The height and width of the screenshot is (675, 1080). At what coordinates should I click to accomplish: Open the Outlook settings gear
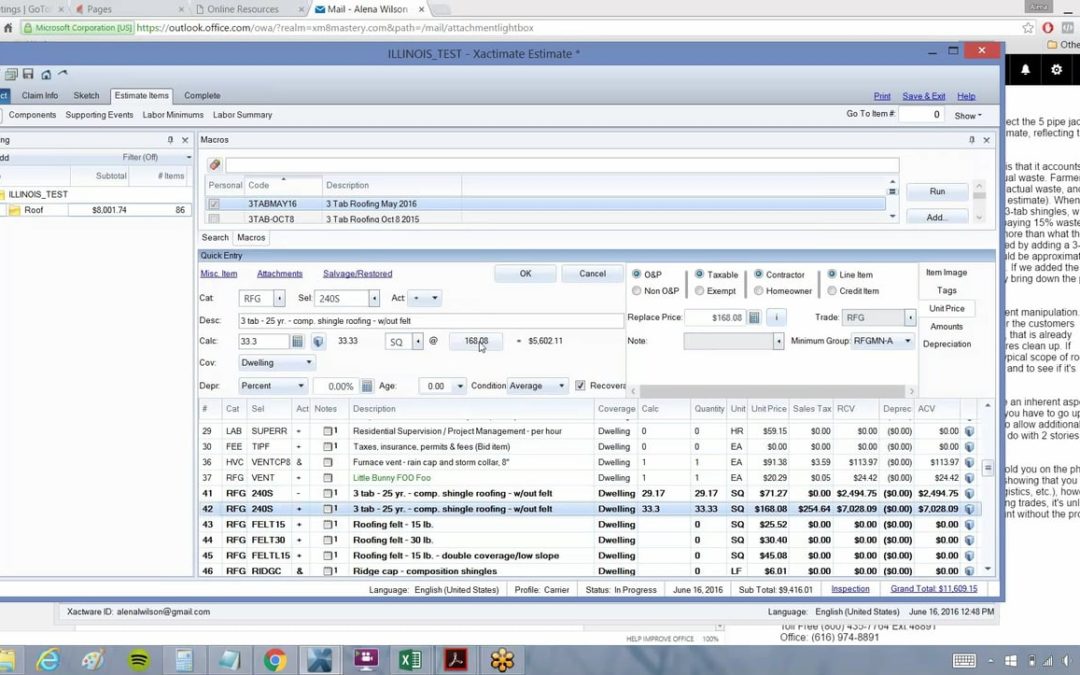(x=1056, y=70)
